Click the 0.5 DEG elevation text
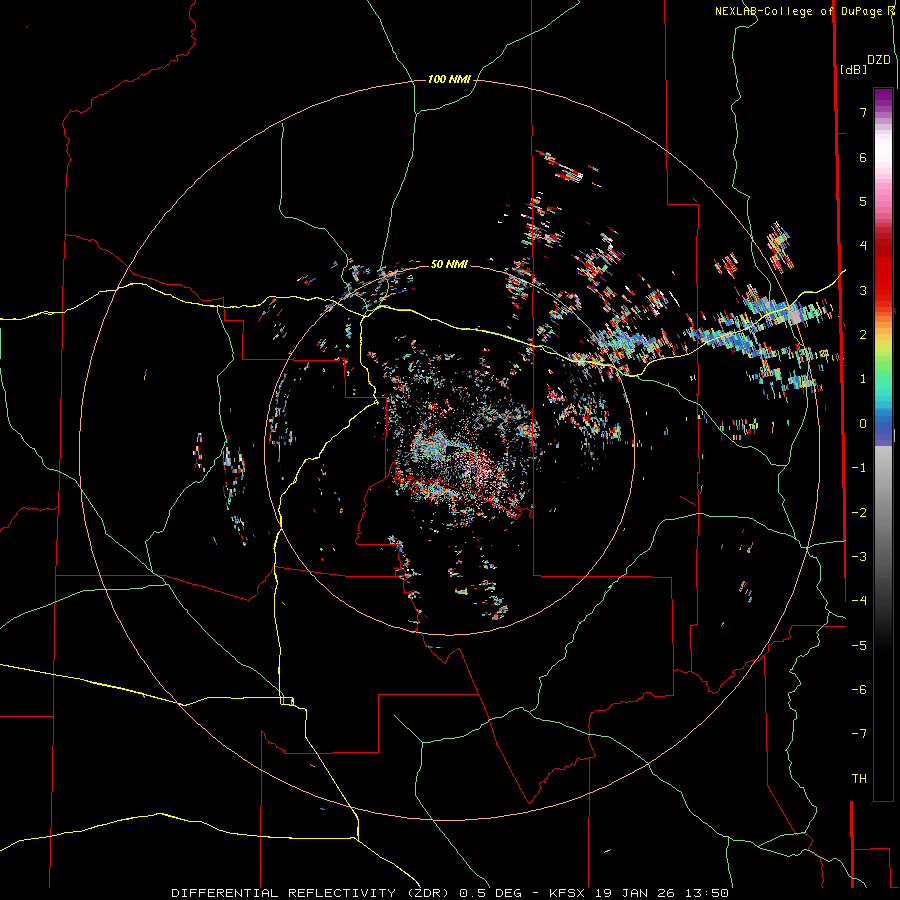900x900 pixels. click(x=492, y=893)
